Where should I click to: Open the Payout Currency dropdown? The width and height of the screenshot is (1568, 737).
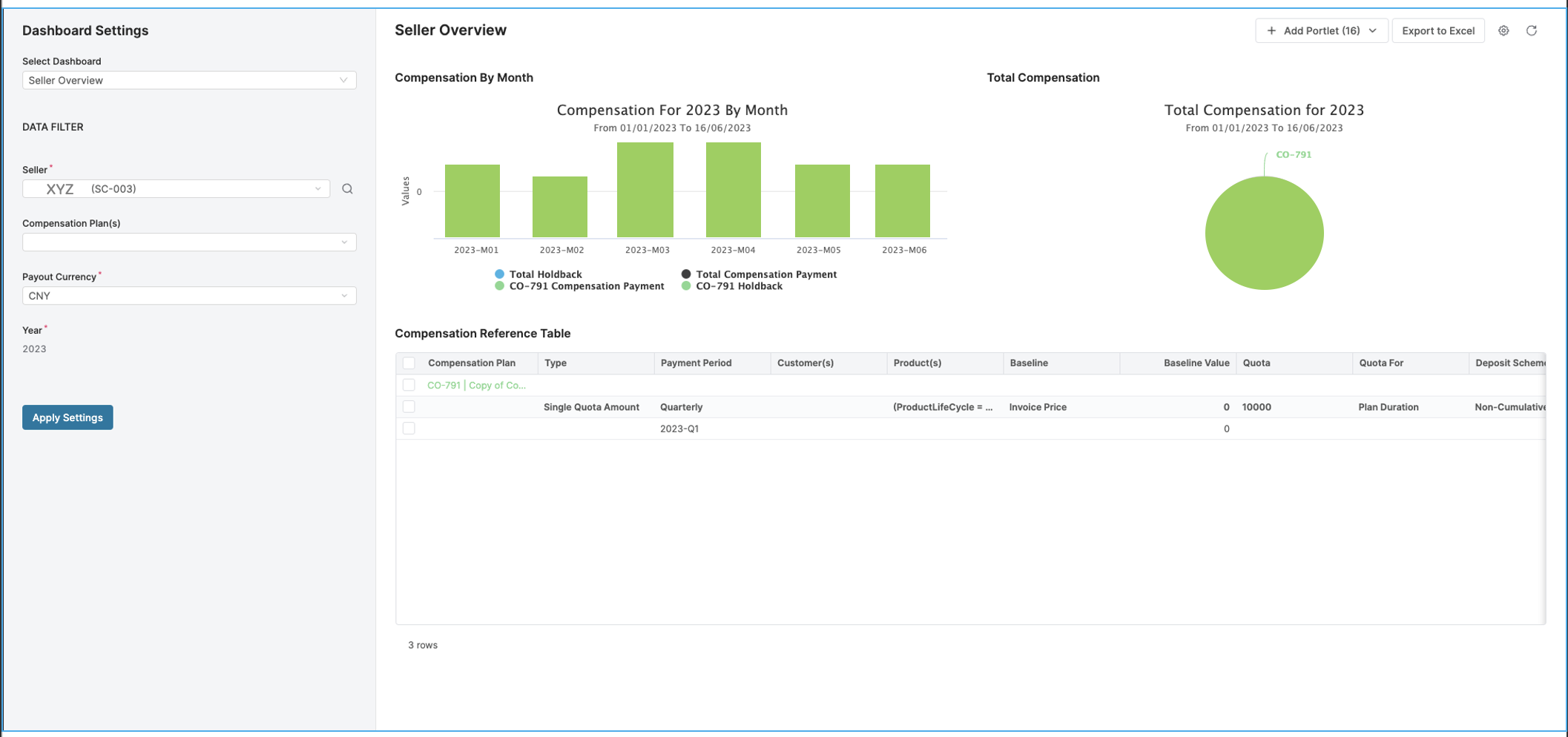pyautogui.click(x=189, y=296)
